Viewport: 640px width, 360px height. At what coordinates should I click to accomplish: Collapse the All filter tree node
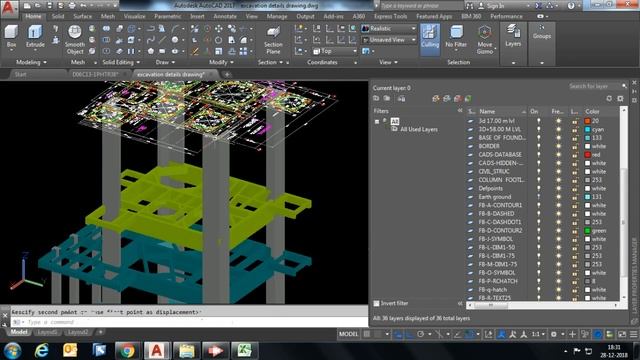pyautogui.click(x=377, y=122)
